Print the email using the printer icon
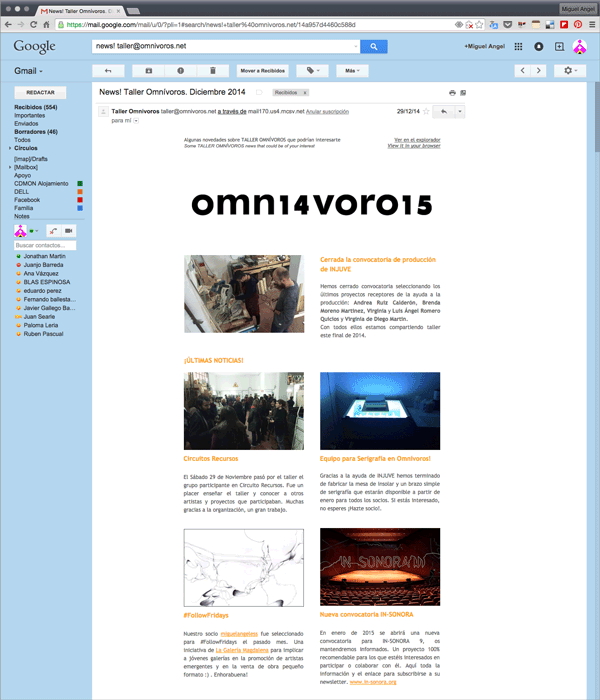 click(452, 92)
